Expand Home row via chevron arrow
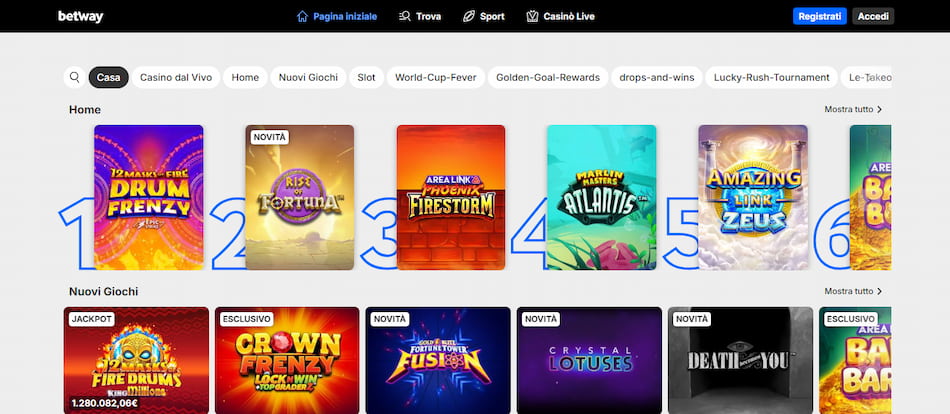 pyautogui.click(x=880, y=110)
